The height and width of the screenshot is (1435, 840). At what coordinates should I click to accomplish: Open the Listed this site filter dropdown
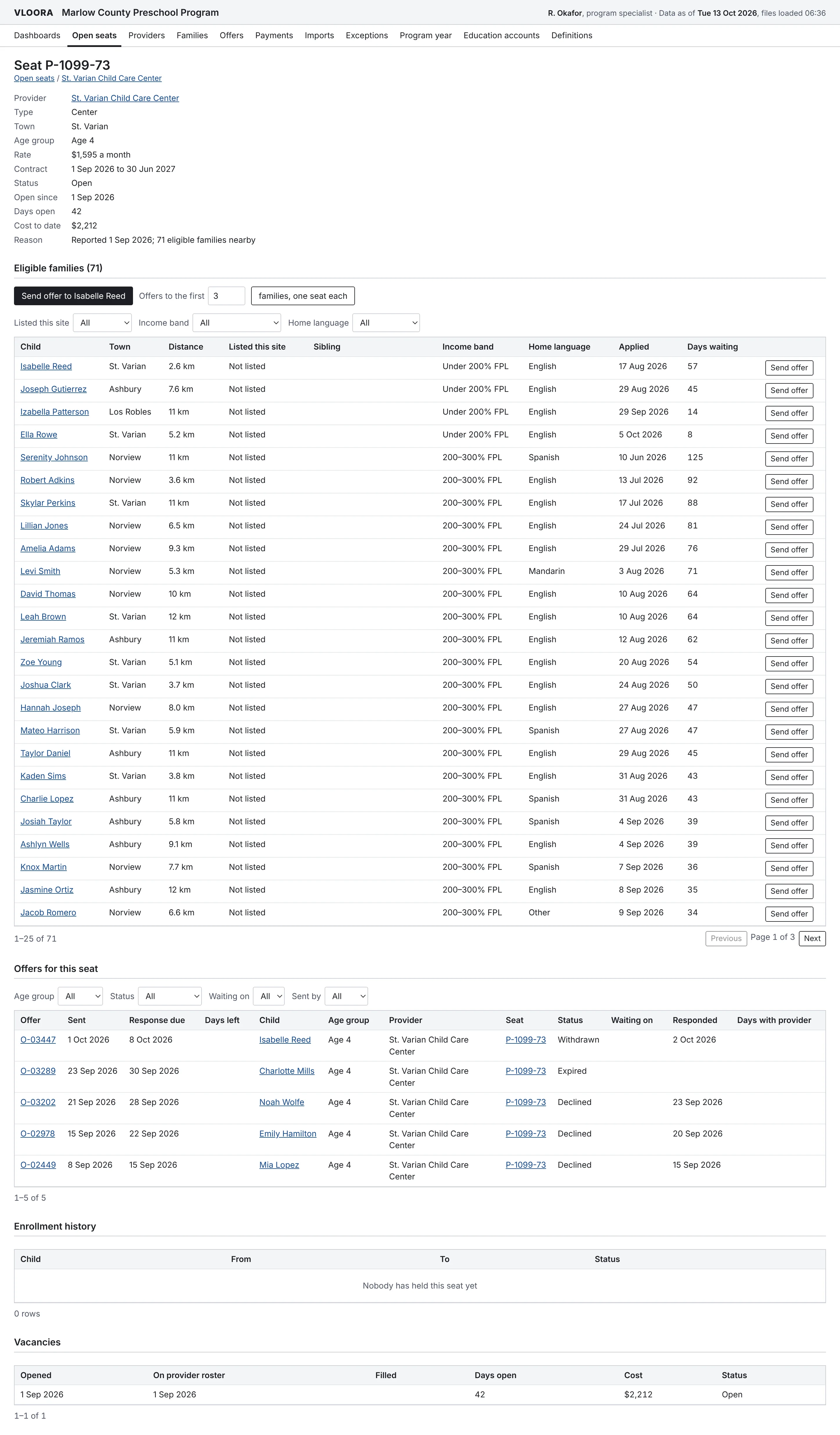(x=102, y=323)
